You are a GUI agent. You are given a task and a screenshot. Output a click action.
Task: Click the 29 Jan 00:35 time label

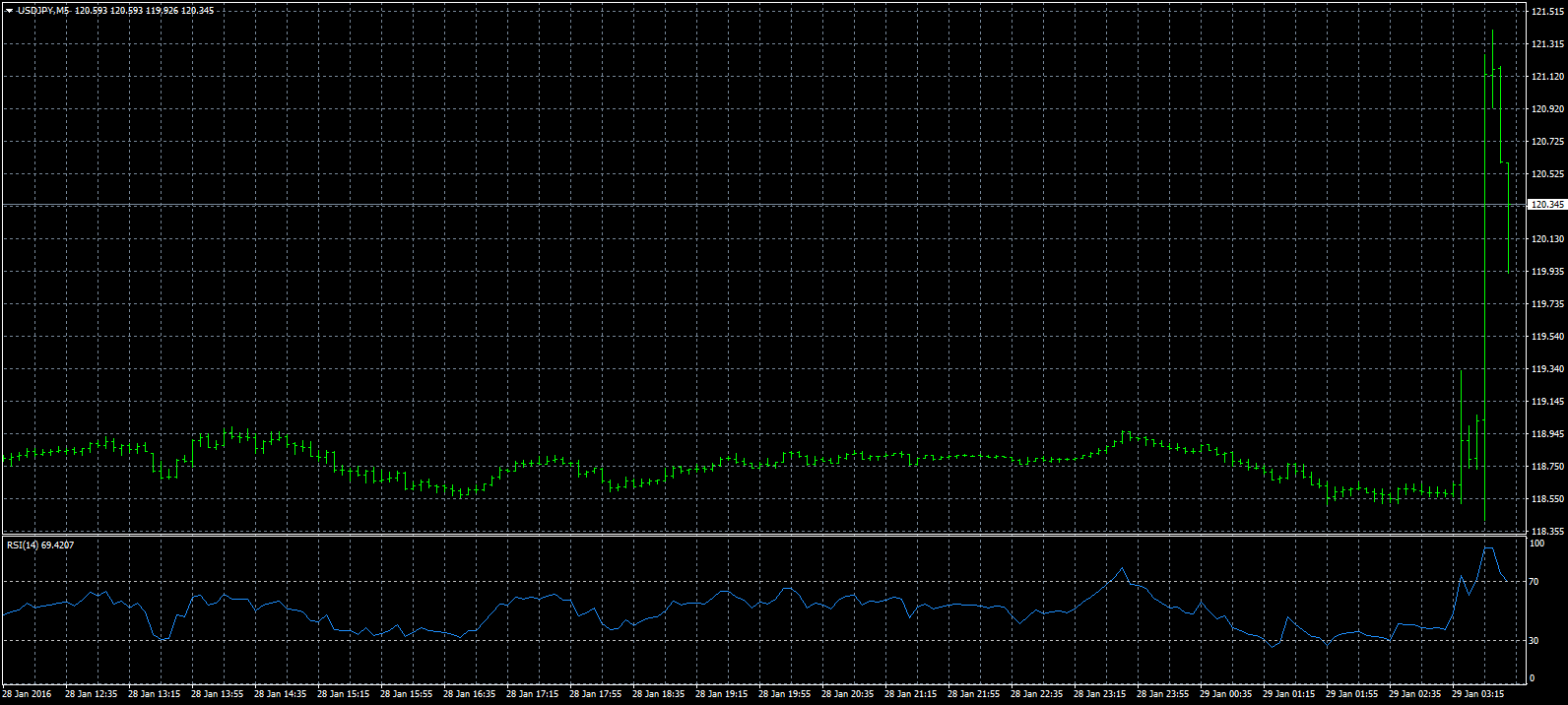tap(1226, 694)
